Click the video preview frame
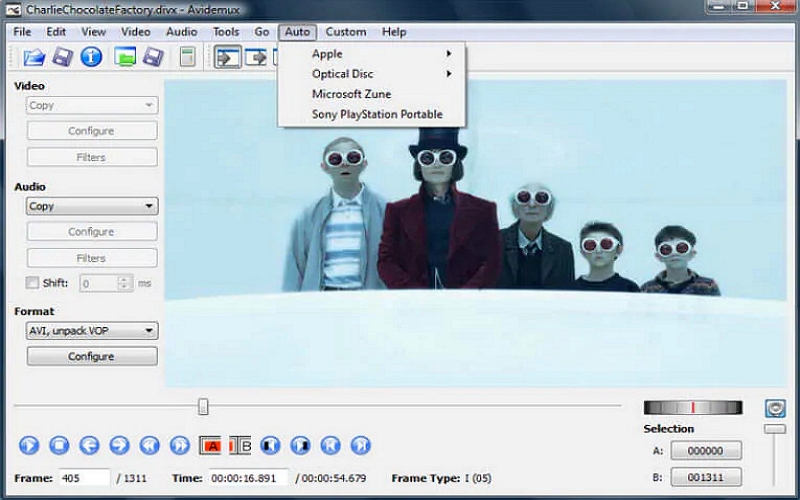The width and height of the screenshot is (800, 500). pos(476,233)
